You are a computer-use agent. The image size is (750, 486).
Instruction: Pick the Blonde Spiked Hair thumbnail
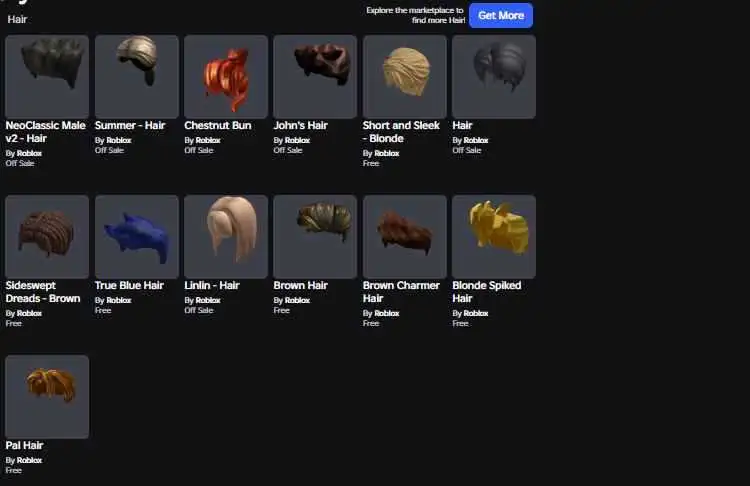494,236
